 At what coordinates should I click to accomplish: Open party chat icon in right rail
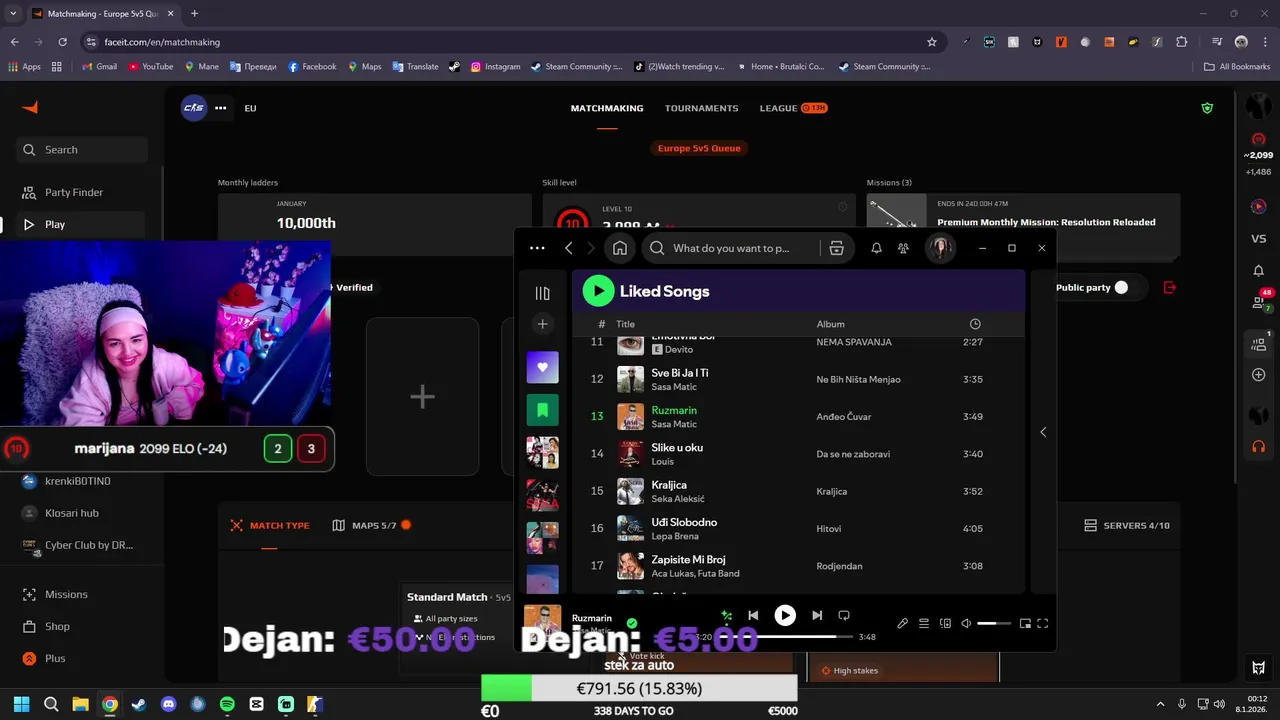click(1259, 343)
